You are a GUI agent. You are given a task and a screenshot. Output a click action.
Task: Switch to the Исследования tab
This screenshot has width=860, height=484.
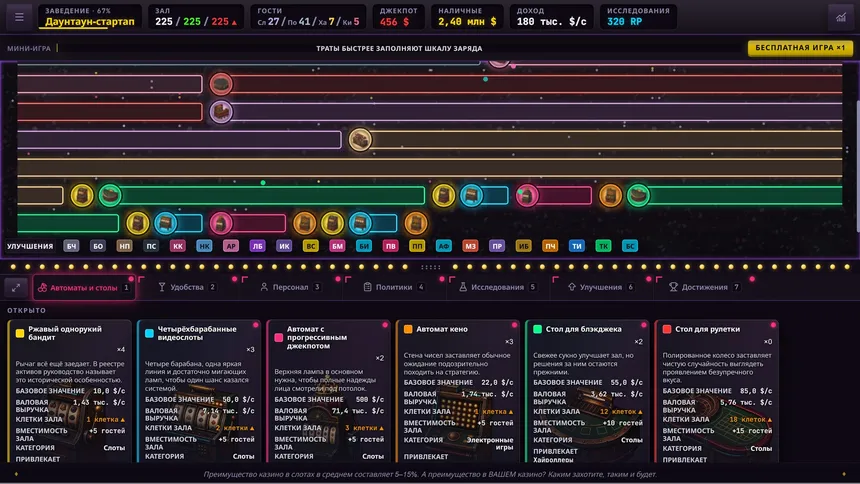tap(497, 287)
